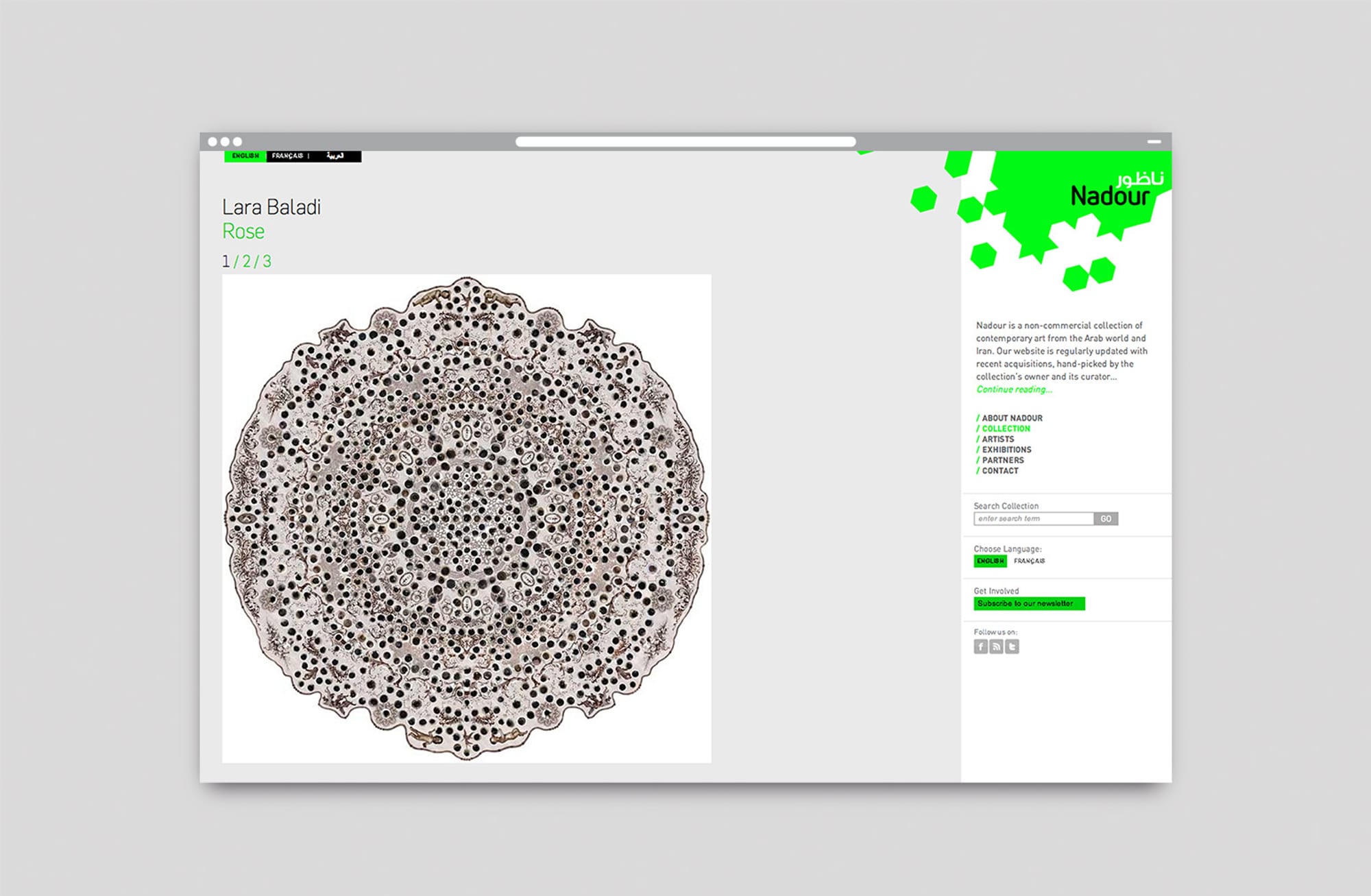Click the search collection text field
Image resolution: width=1371 pixels, height=896 pixels.
1033,519
